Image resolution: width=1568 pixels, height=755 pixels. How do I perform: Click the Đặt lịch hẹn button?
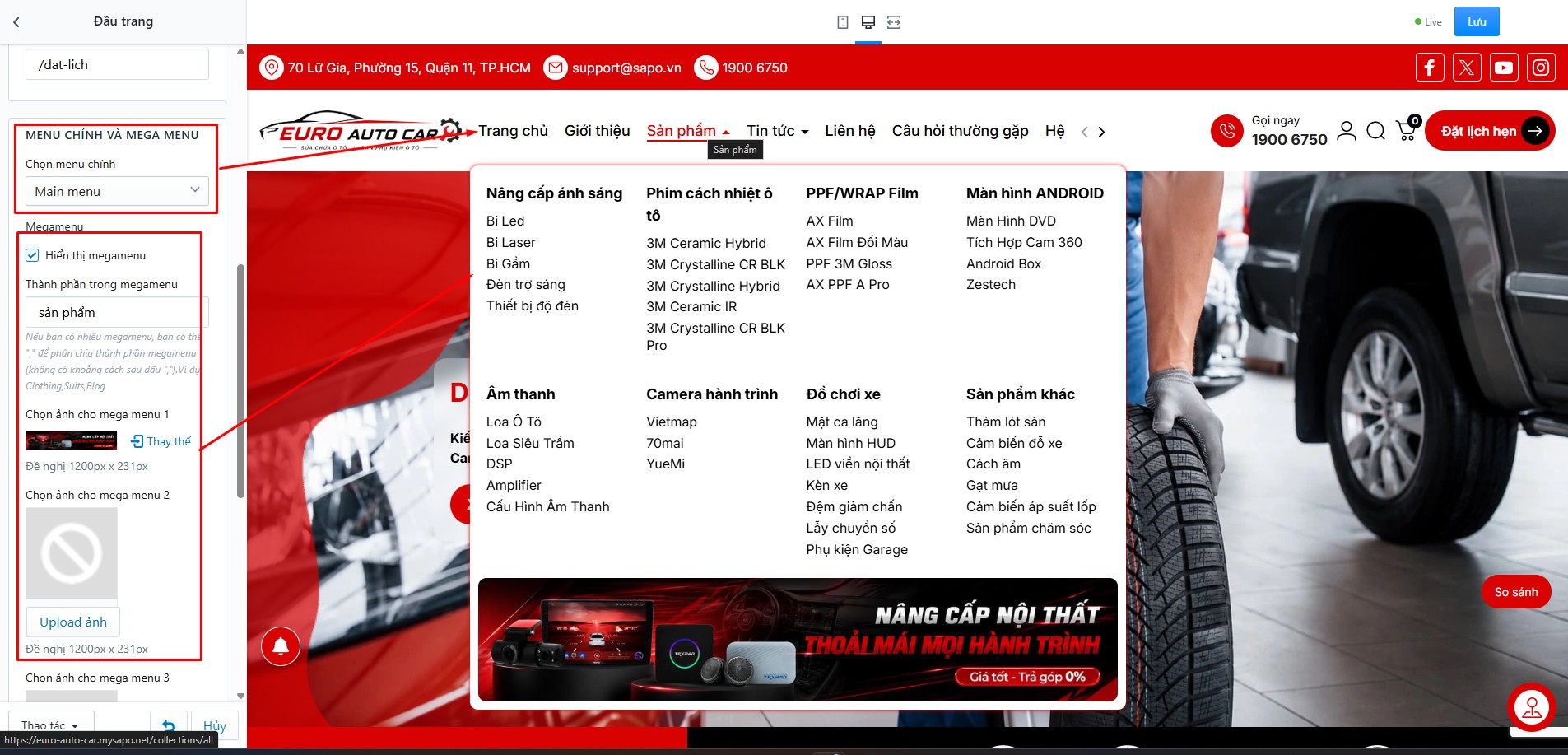point(1490,131)
